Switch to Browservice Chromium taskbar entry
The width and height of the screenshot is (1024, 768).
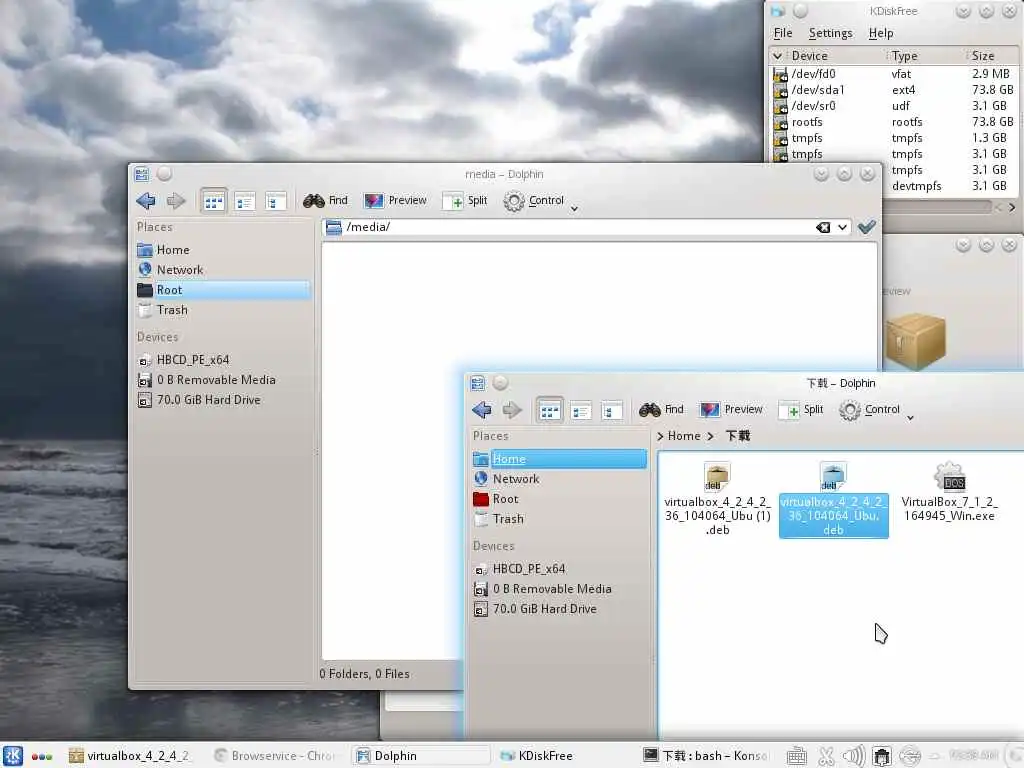pyautogui.click(x=275, y=756)
